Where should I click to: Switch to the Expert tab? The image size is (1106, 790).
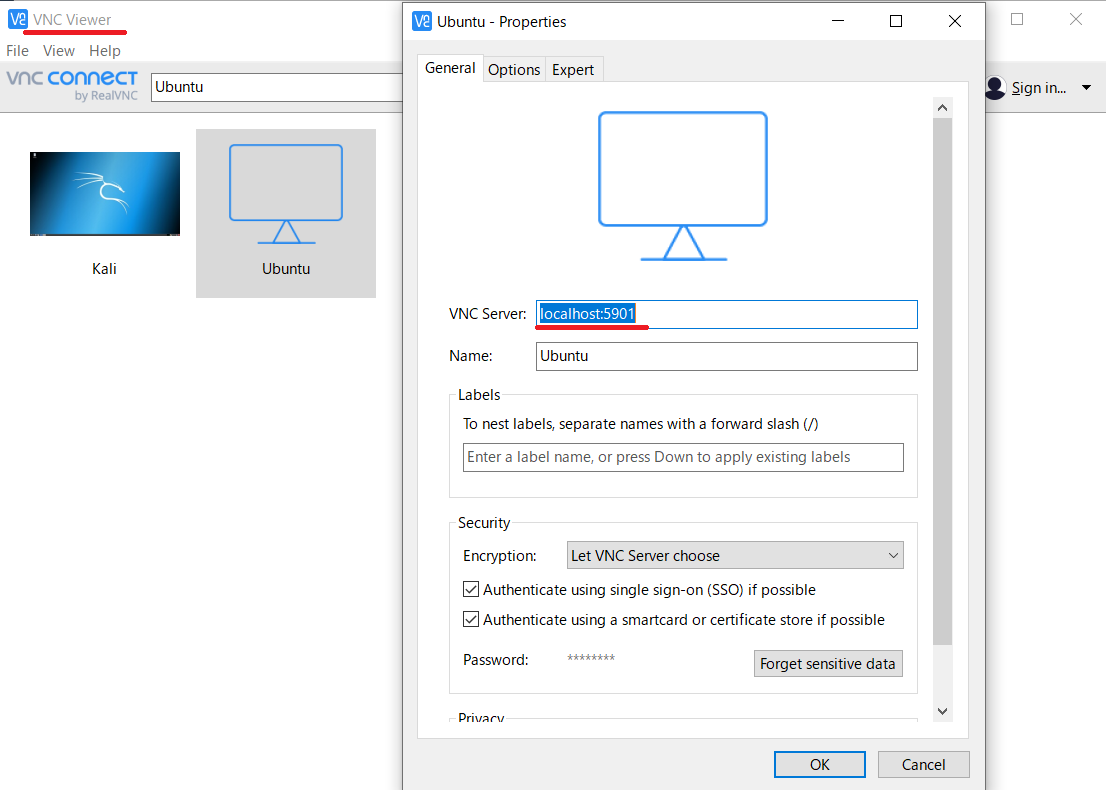(x=573, y=70)
